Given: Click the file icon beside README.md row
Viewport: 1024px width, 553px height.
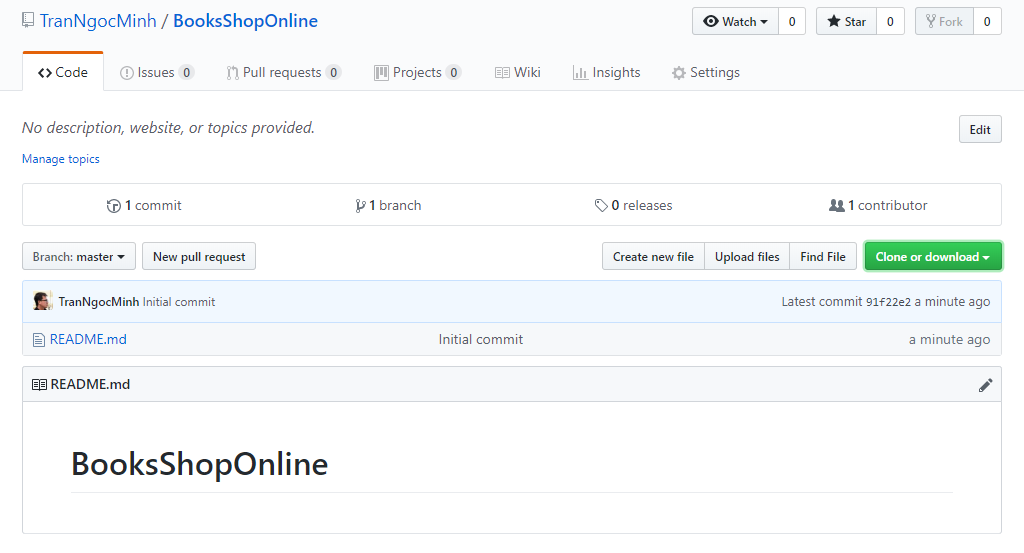Looking at the screenshot, I should (39, 340).
